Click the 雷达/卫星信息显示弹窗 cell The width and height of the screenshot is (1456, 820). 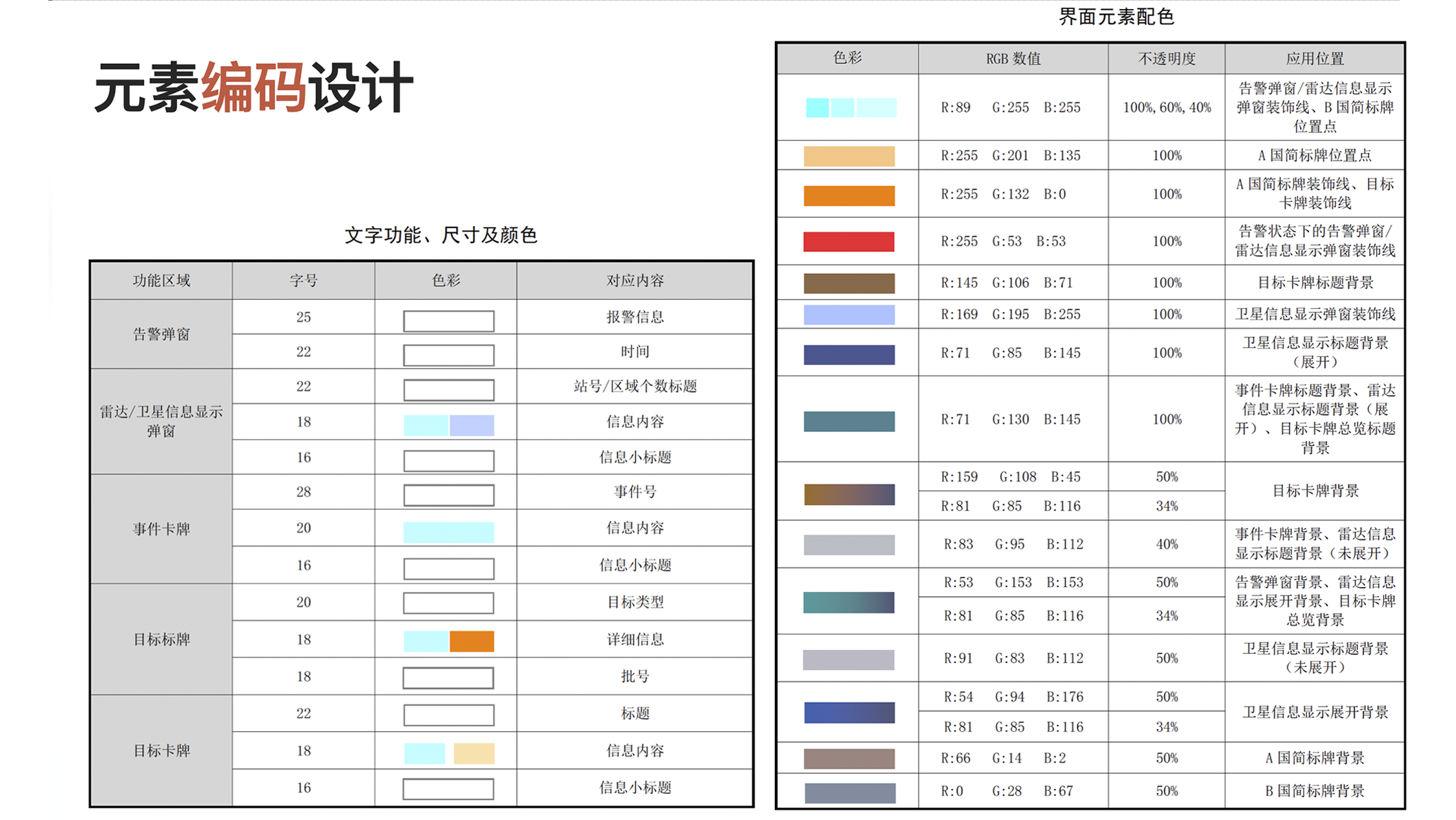point(161,421)
